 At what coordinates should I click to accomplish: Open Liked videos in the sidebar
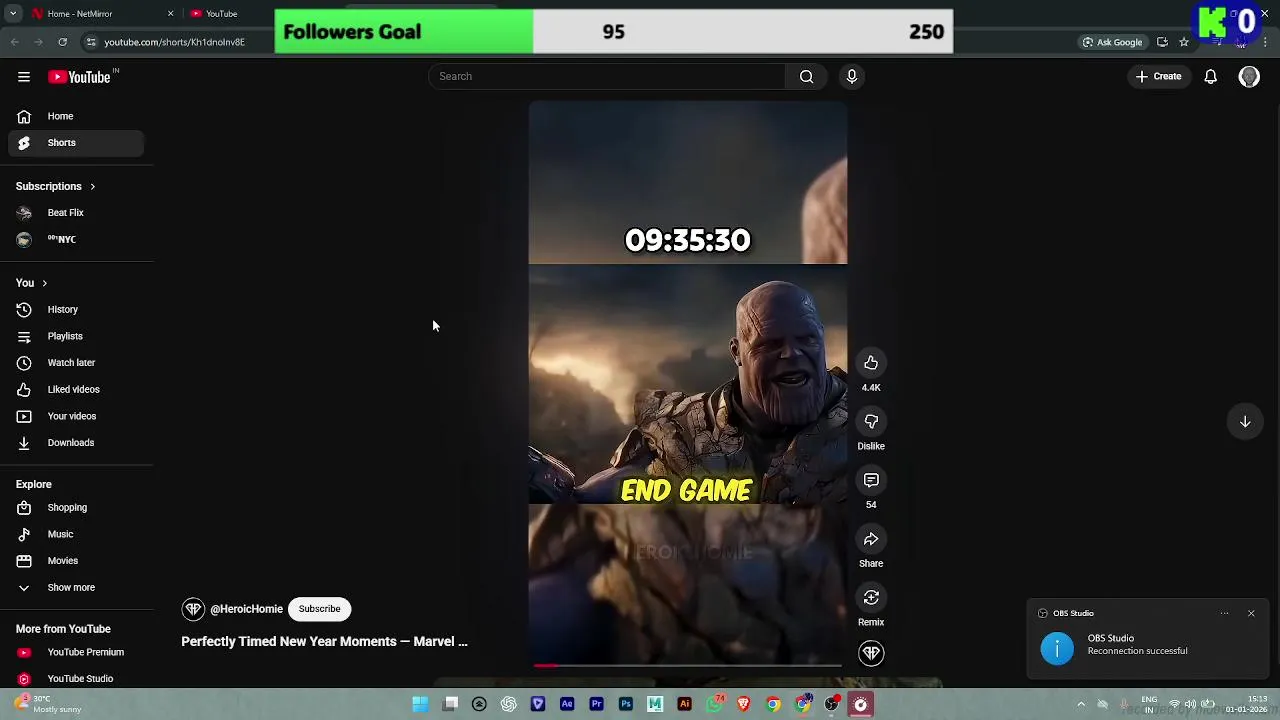[x=76, y=390]
